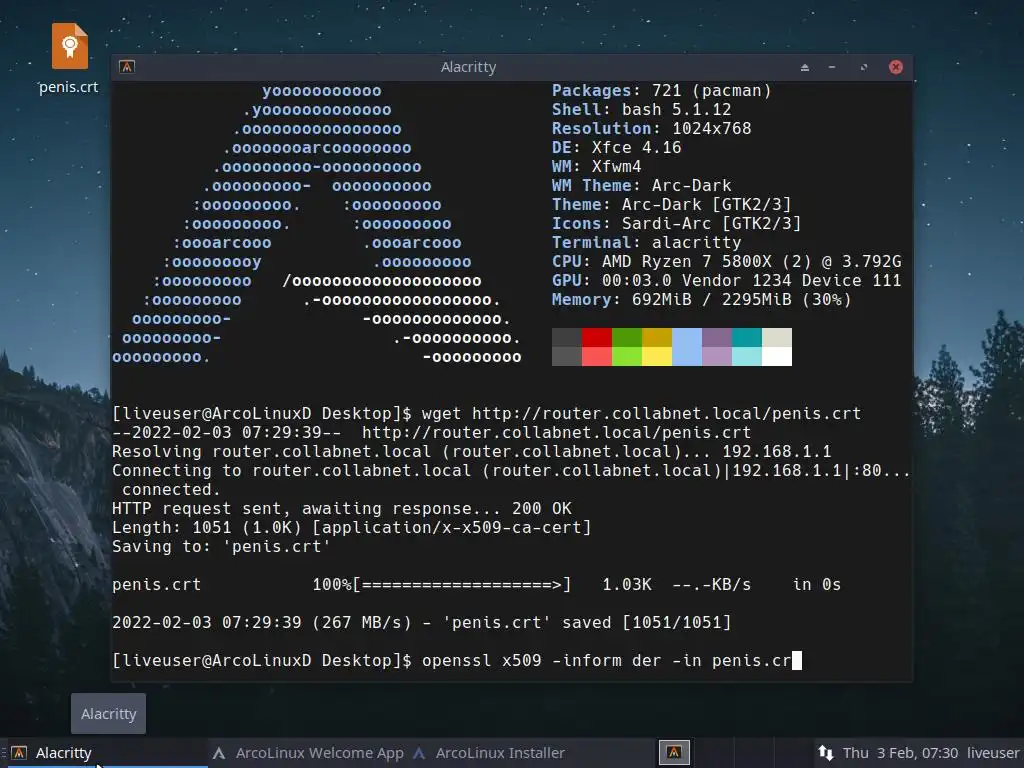Click the 'DE: Xfce 4.16' line
The height and width of the screenshot is (768, 1024).
coord(616,148)
